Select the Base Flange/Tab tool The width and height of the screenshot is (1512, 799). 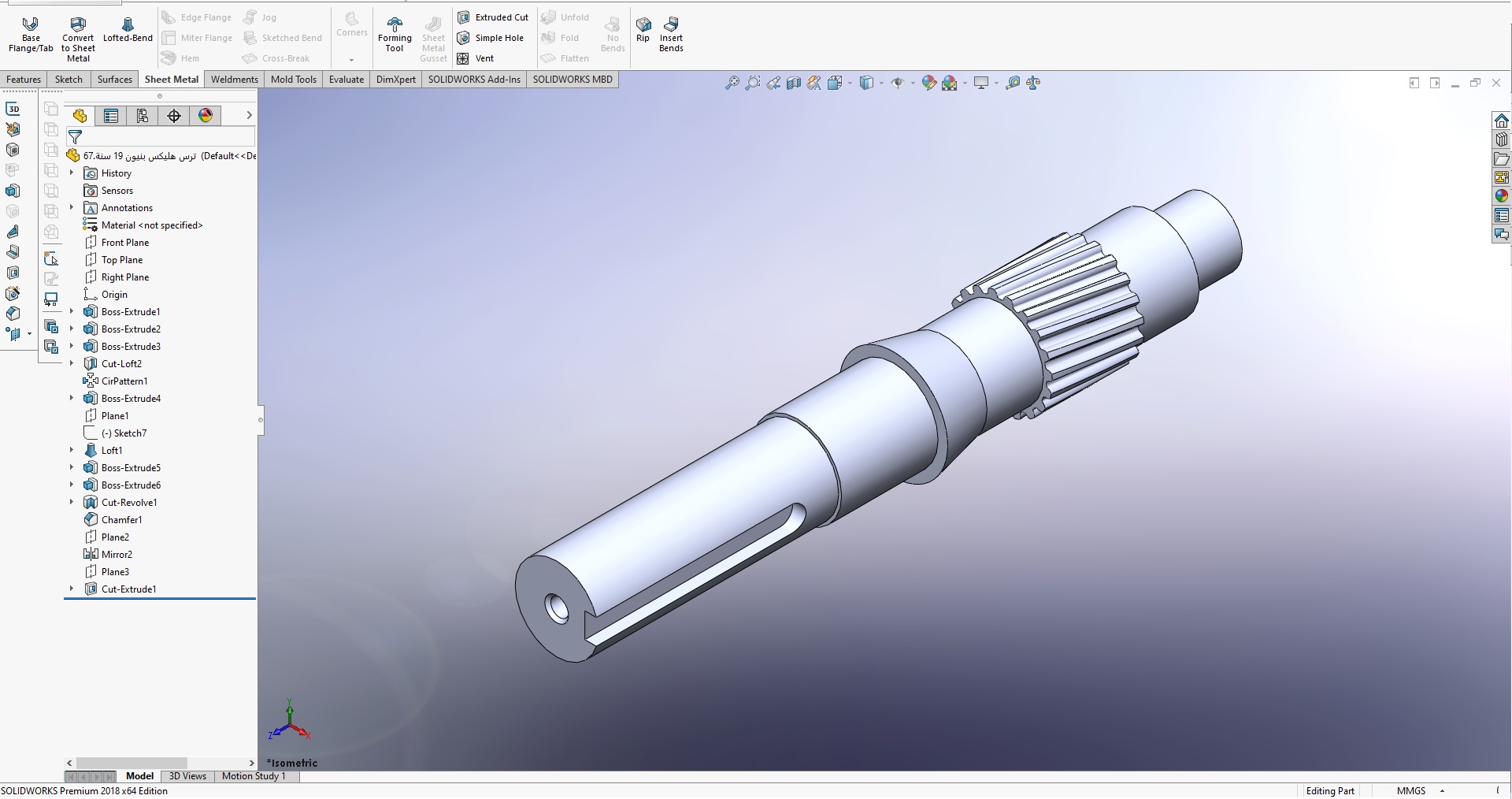tap(31, 35)
